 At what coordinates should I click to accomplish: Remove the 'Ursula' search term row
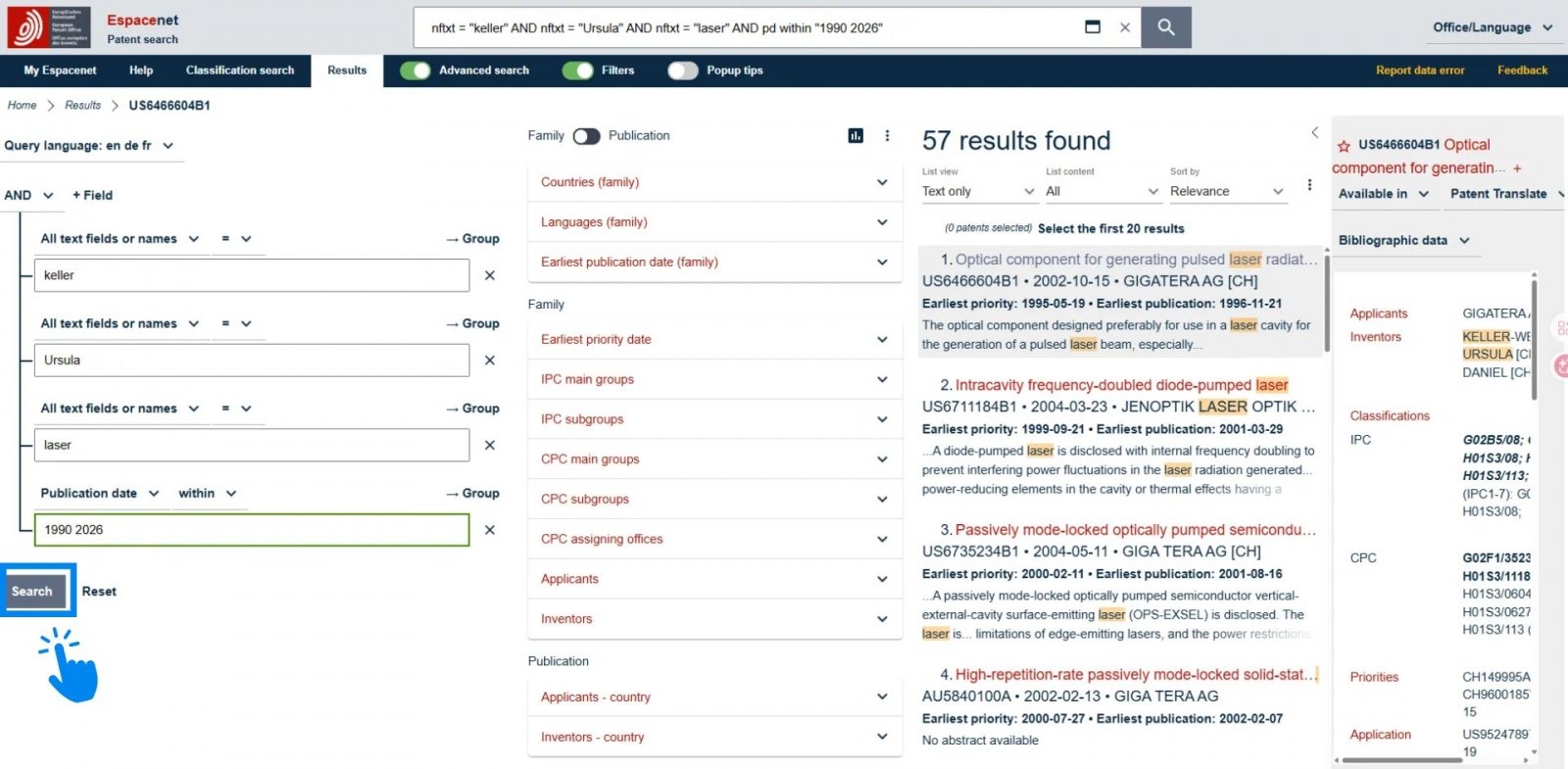pyautogui.click(x=490, y=360)
